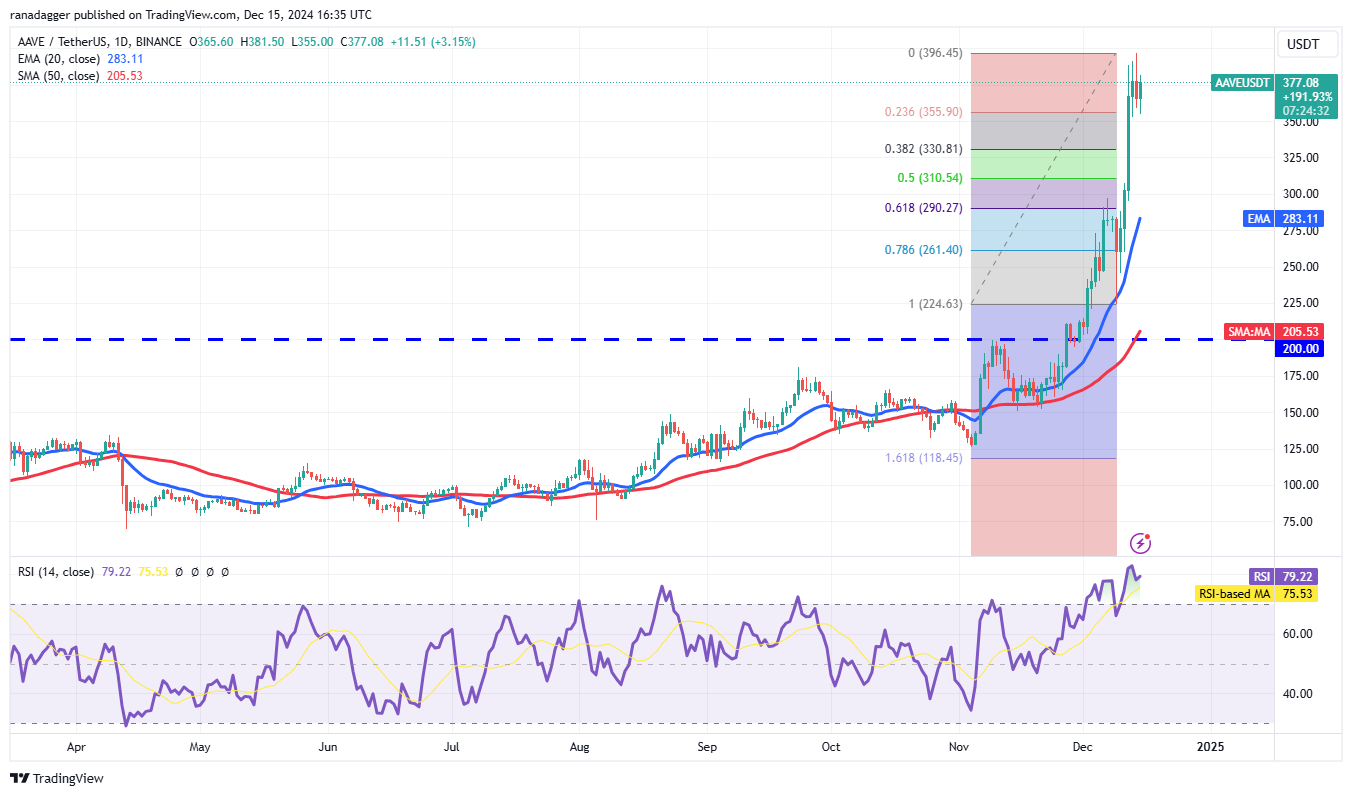Click the RSI (14, close) indicator legend

(59, 572)
